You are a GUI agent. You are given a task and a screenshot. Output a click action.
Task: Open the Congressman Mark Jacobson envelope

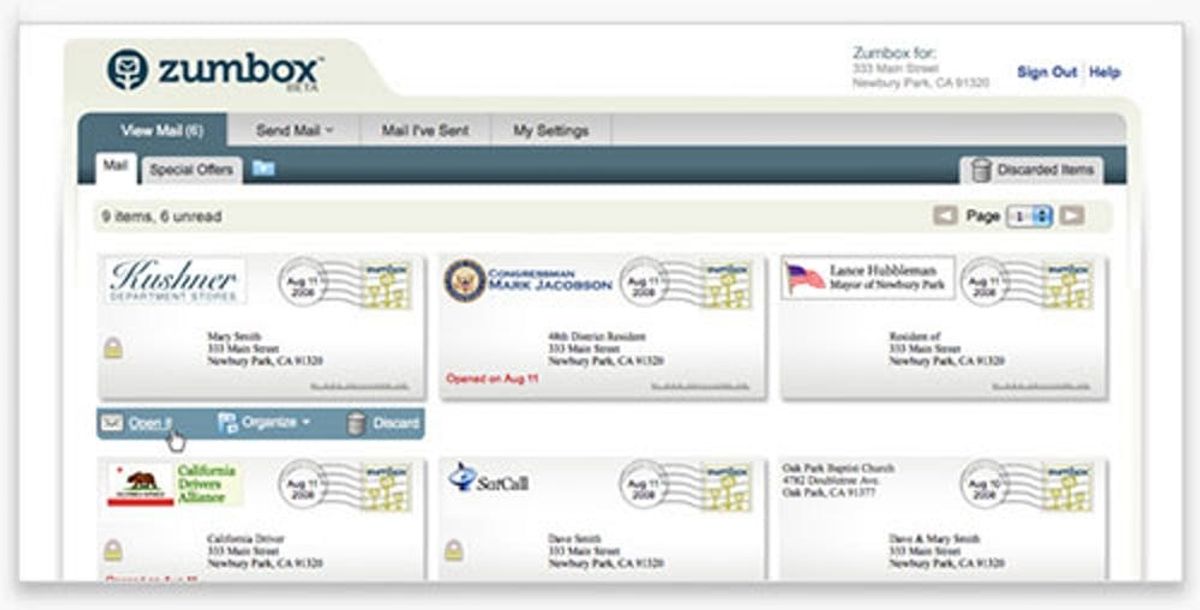click(603, 327)
